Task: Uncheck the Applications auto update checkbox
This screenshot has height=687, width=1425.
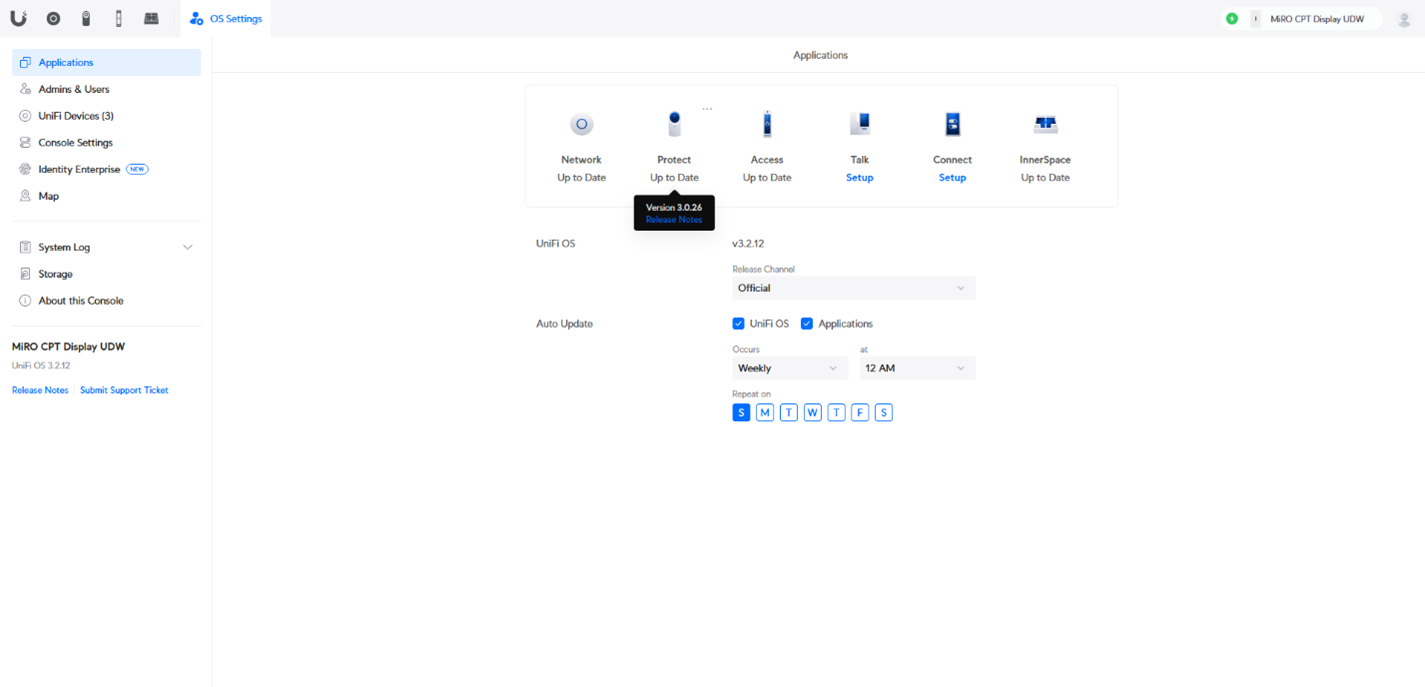Action: point(807,324)
